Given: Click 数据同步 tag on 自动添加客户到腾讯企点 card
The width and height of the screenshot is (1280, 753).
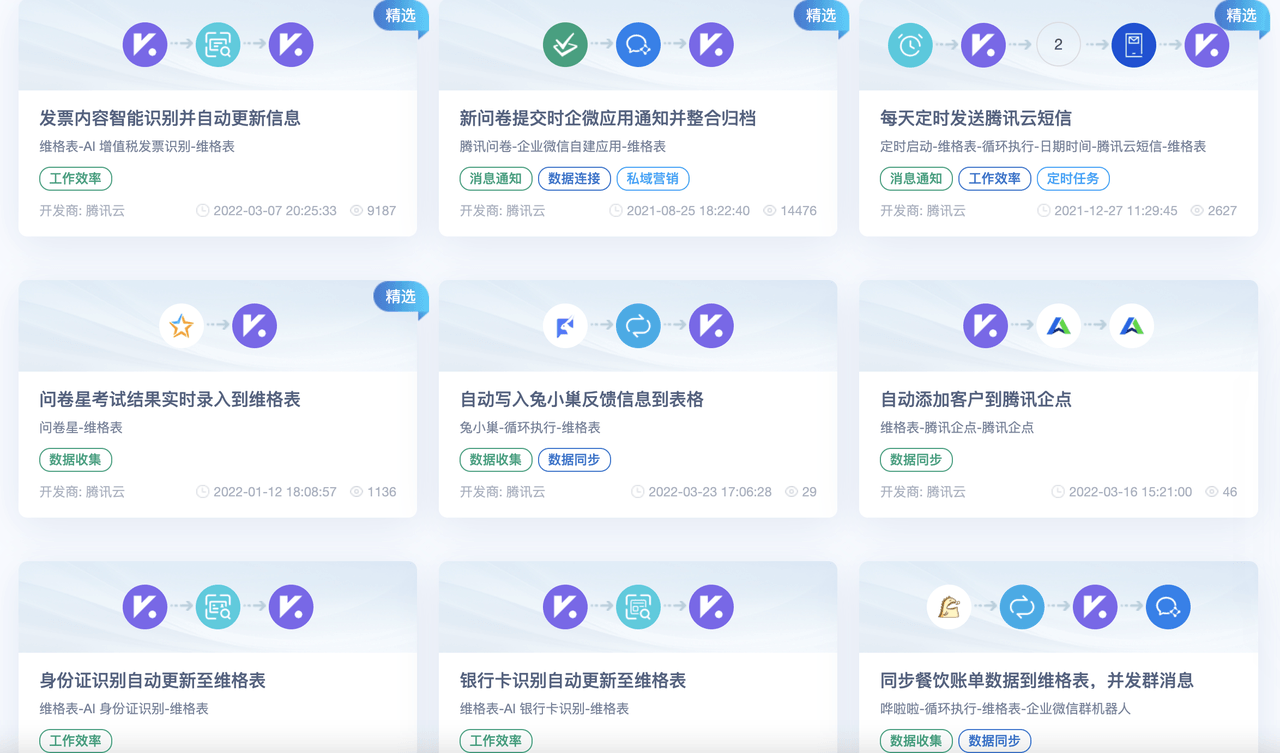Looking at the screenshot, I should (x=916, y=460).
